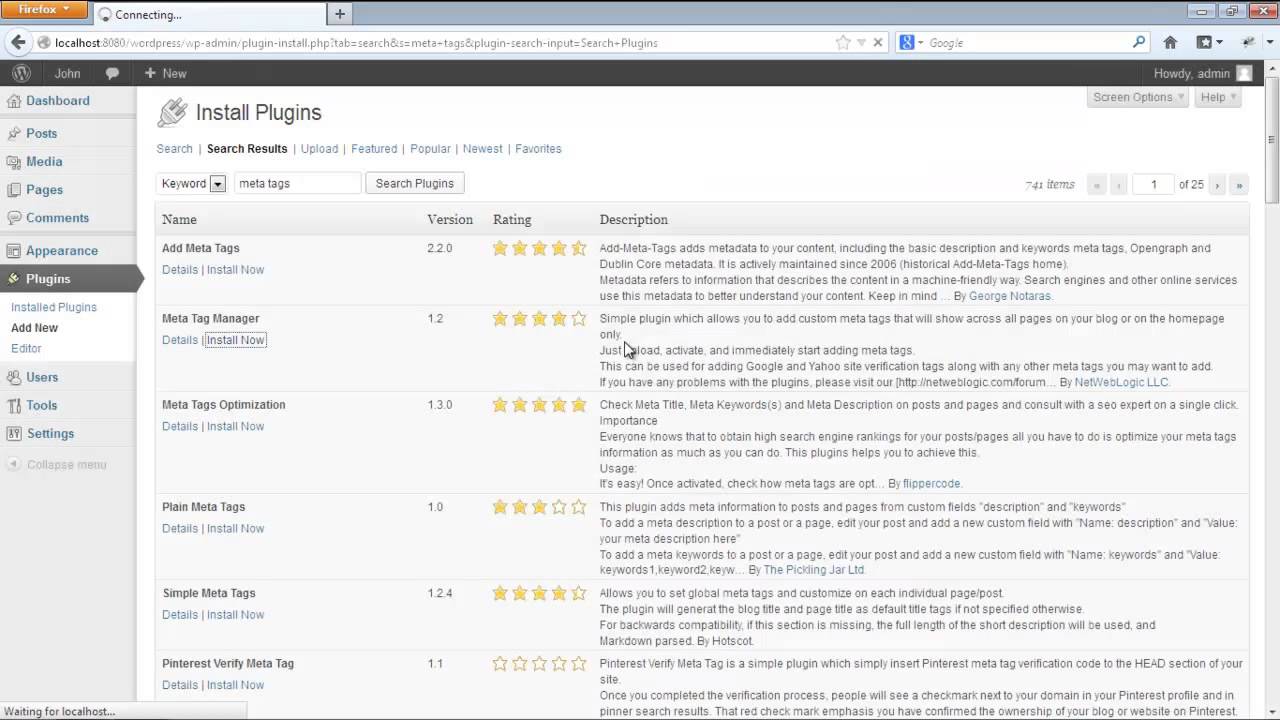This screenshot has height=720, width=1280.
Task: Click the Plugins plug icon in sidebar
Action: point(14,279)
